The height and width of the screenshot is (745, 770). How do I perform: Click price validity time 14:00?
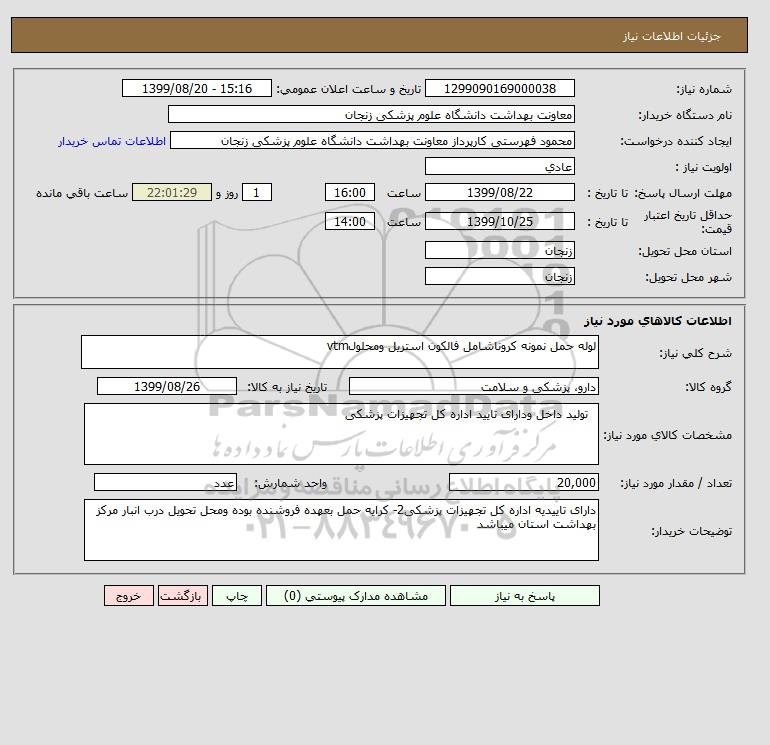coord(350,221)
